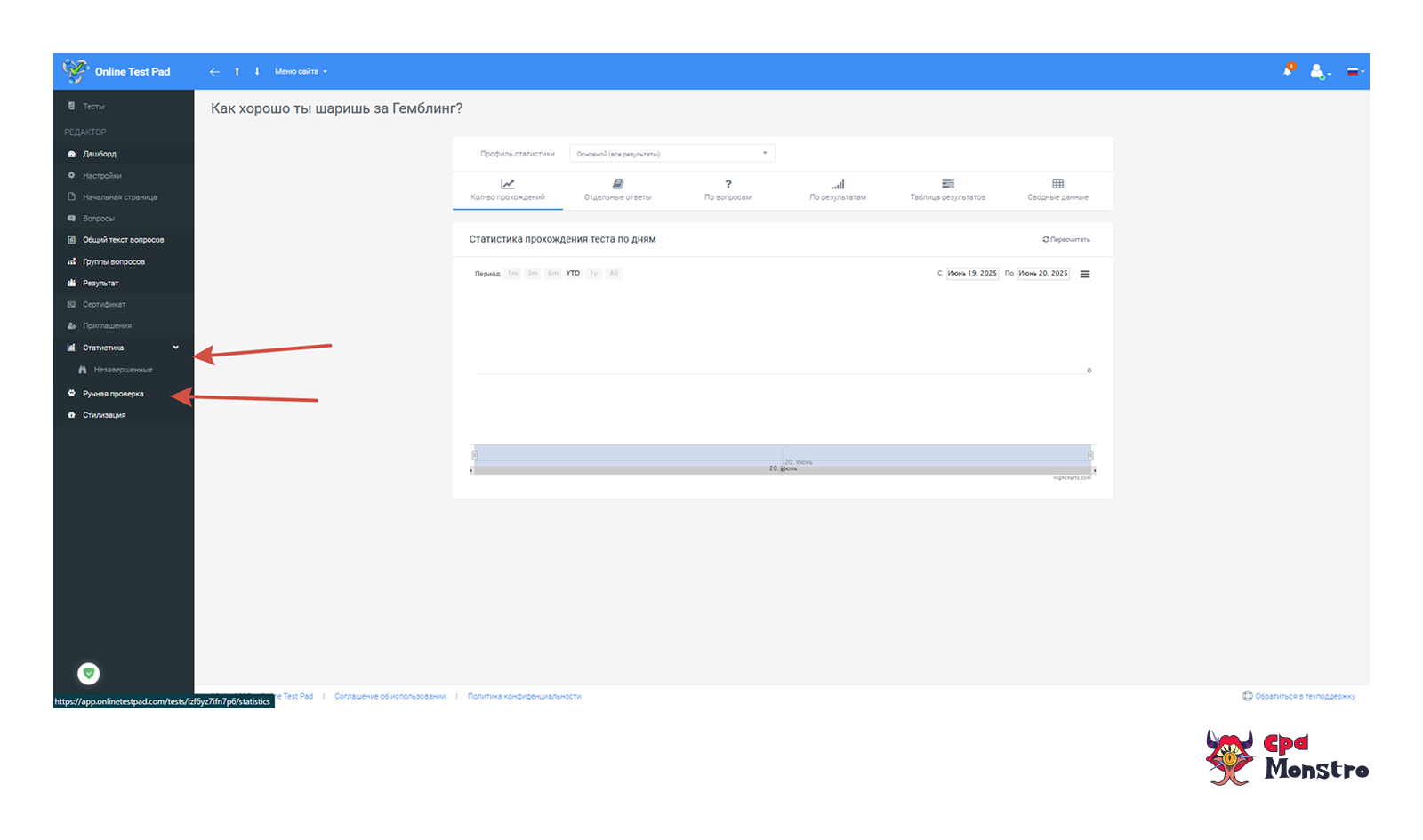Viewport: 1423px width, 840px height.
Task: Switch to По вопросам tab
Action: (x=728, y=190)
